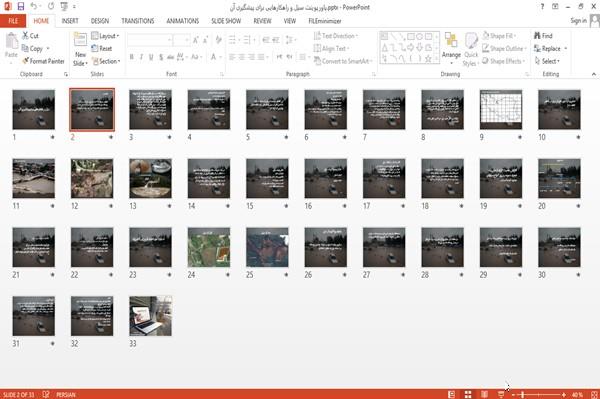Select slide 9 thumbnail with grid
Image resolution: width=600 pixels, height=399 pixels.
501,109
